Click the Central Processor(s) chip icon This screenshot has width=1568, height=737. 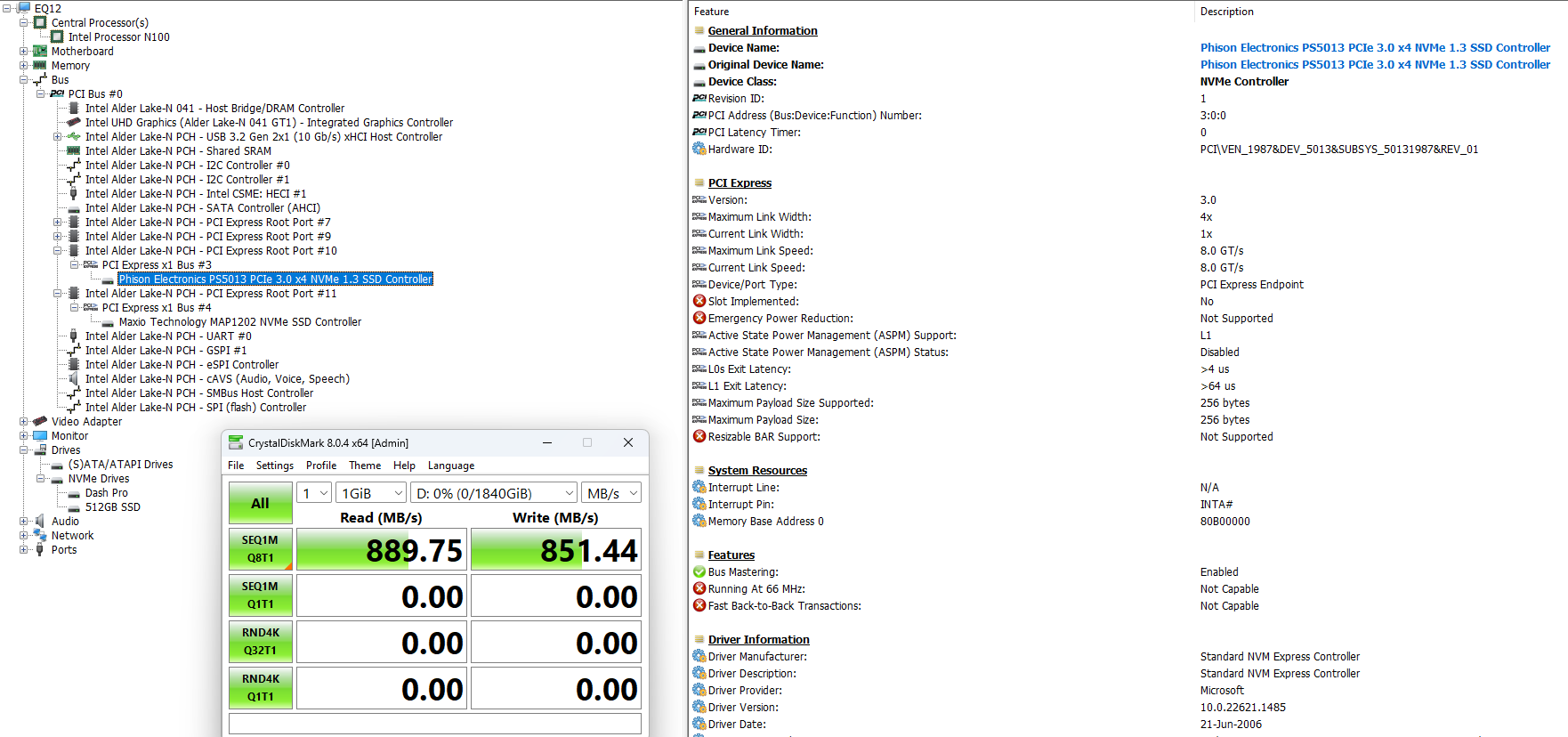coord(40,22)
